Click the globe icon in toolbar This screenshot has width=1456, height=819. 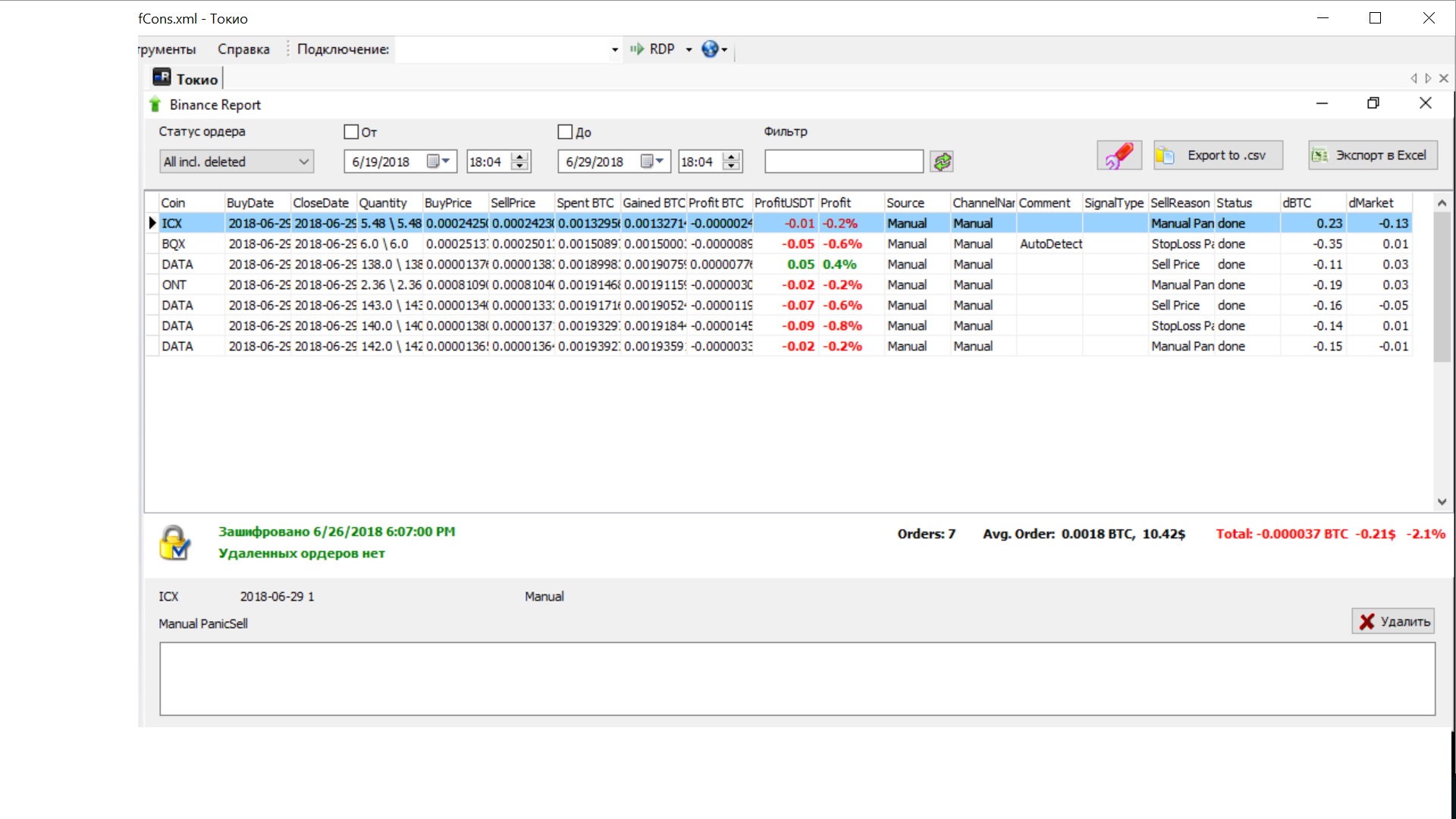tap(710, 49)
